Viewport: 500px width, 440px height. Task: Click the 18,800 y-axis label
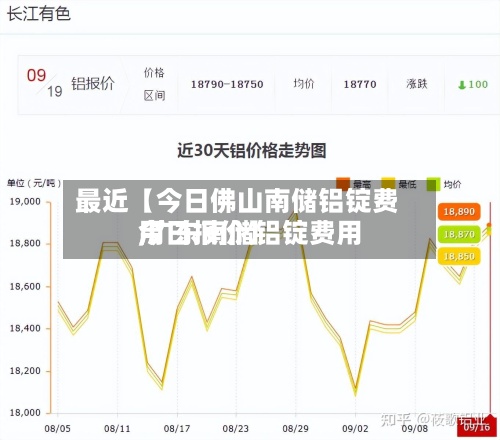(25, 244)
